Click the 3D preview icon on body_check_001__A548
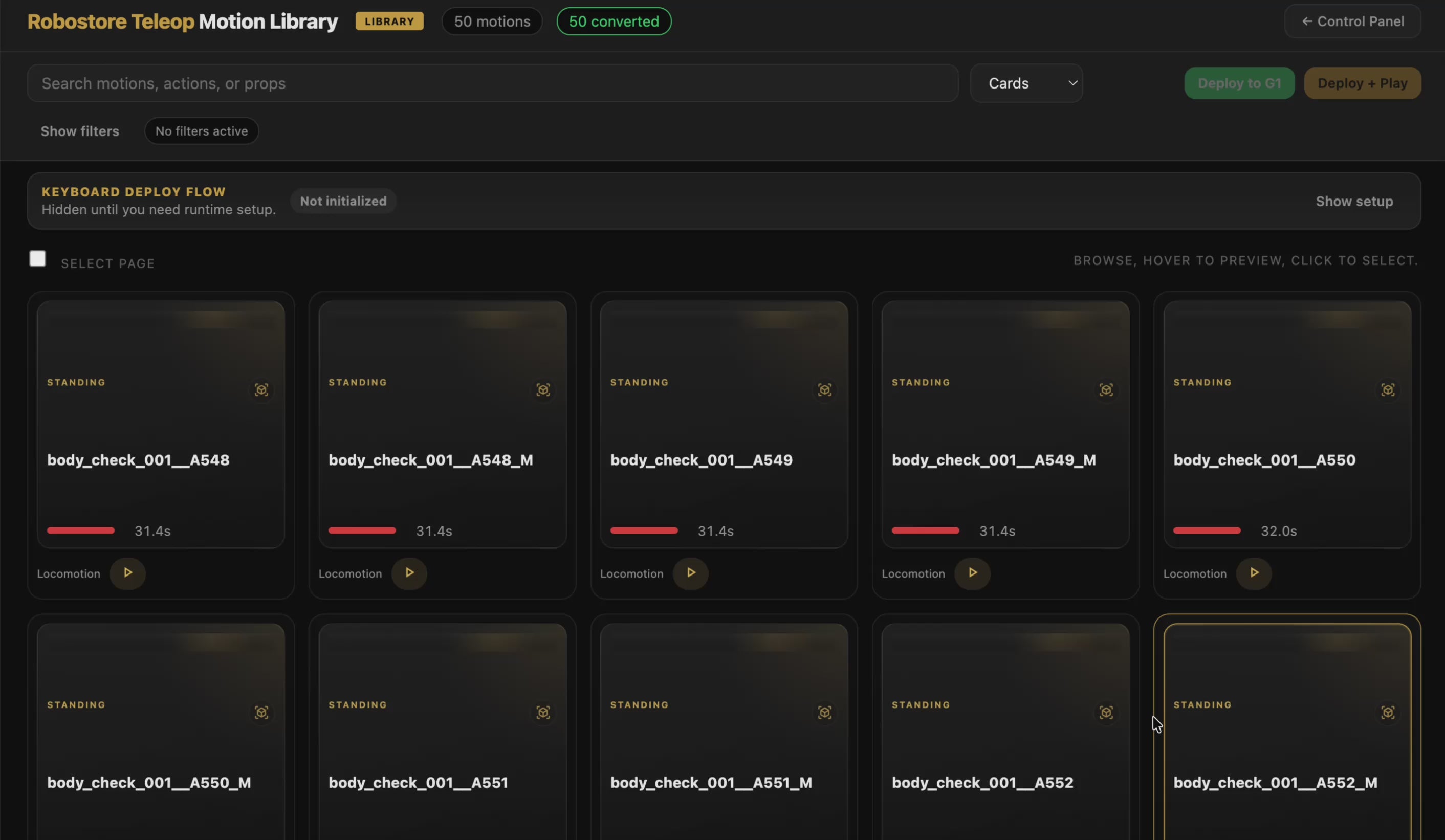The width and height of the screenshot is (1445, 840). [261, 390]
